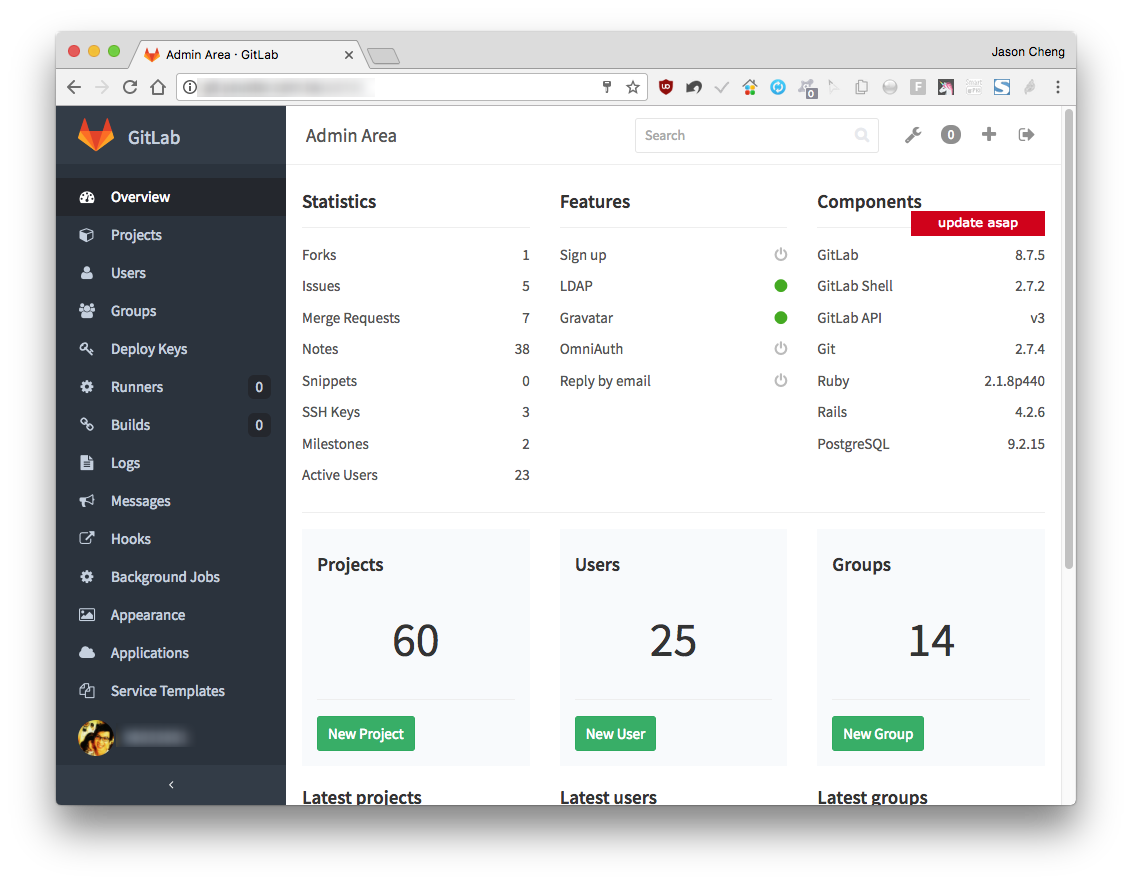Collapse the sidebar with the chevron
This screenshot has width=1132, height=885.
tap(171, 785)
